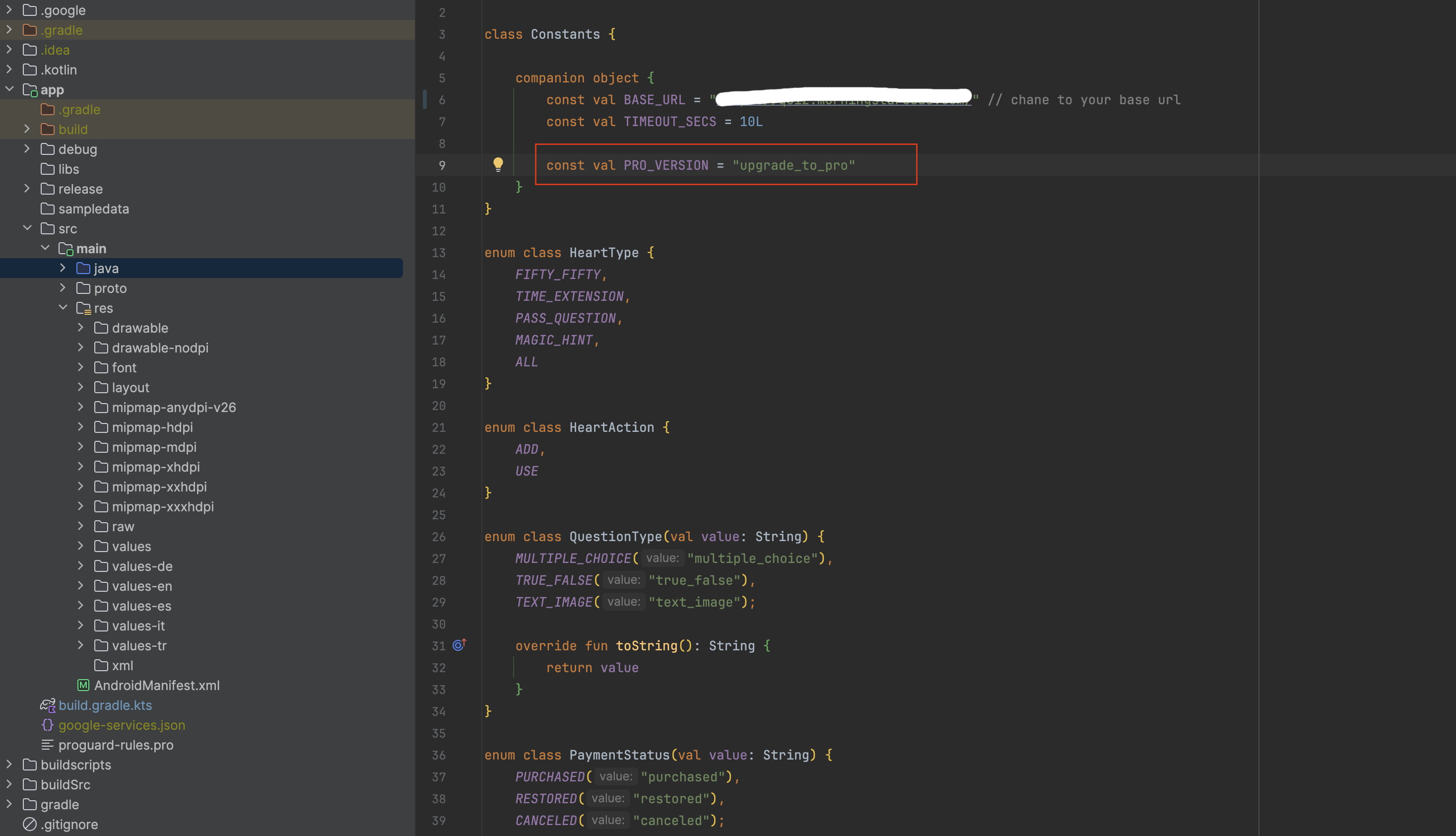This screenshot has width=1456, height=836.
Task: Expand the release folder
Action: click(x=27, y=188)
